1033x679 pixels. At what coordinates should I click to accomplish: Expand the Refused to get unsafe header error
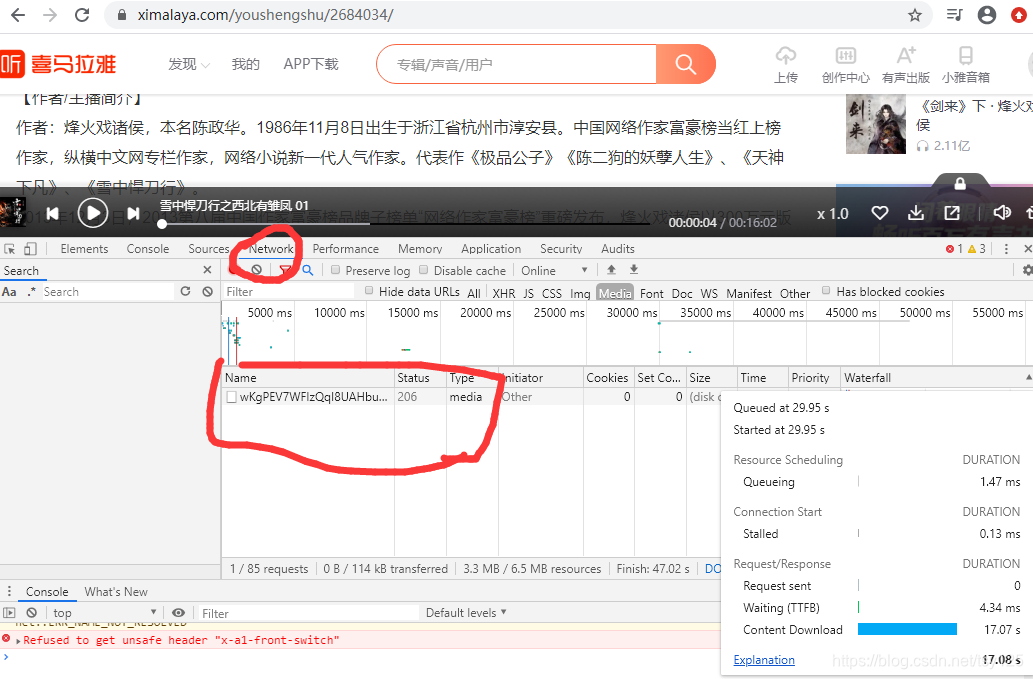click(x=18, y=640)
